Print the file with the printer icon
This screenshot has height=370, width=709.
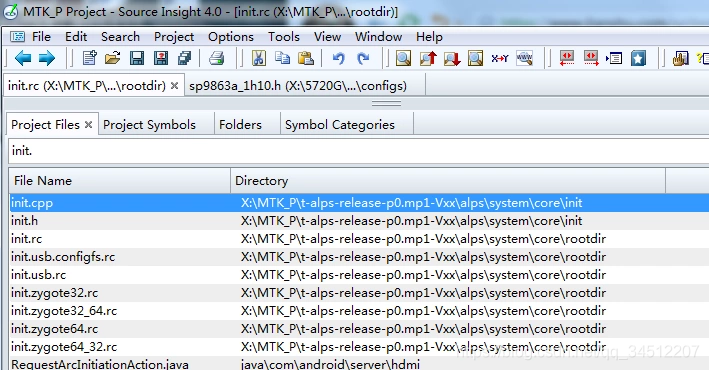coord(217,58)
